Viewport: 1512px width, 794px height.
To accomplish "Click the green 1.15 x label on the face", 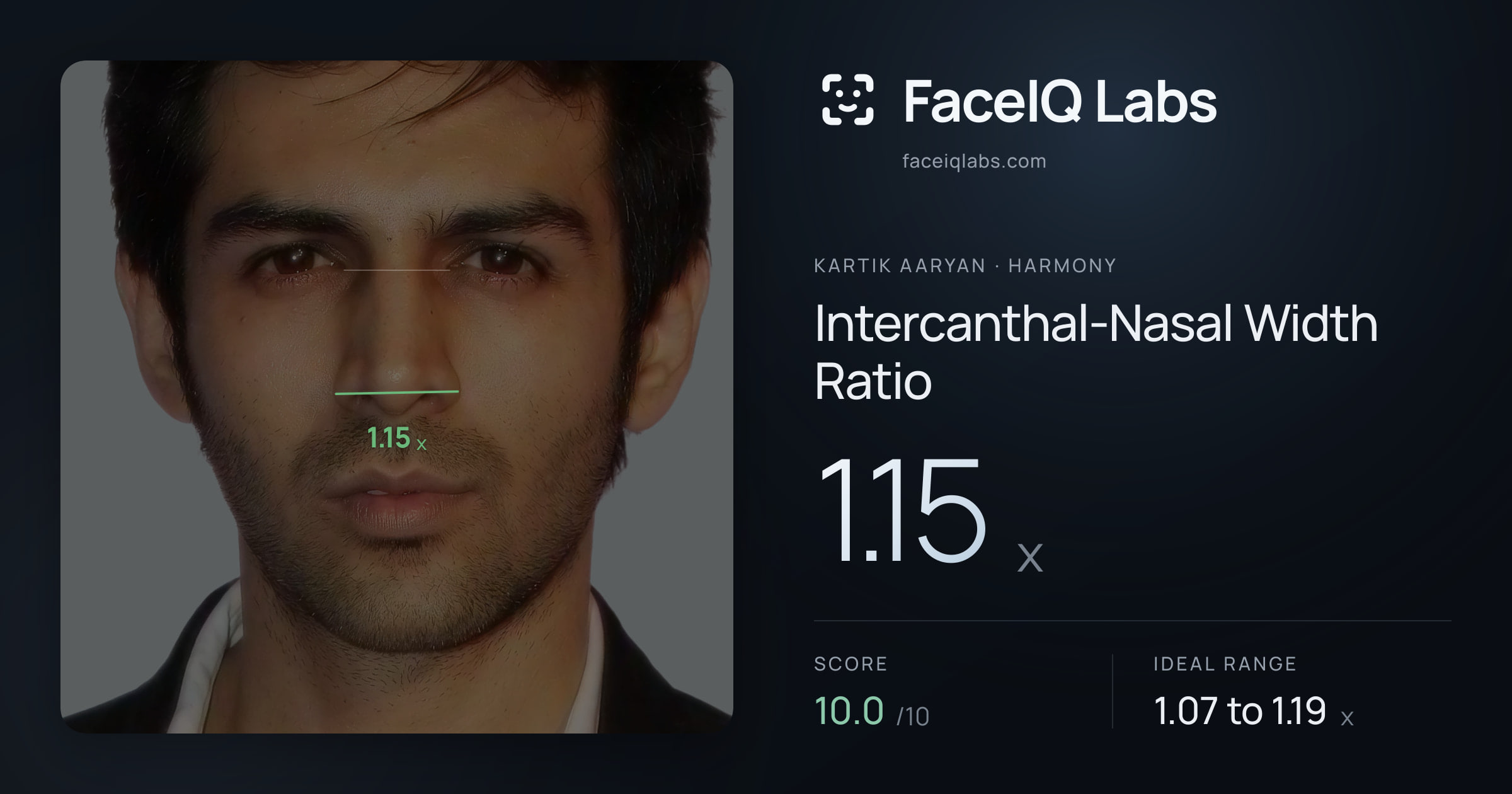I will [397, 438].
